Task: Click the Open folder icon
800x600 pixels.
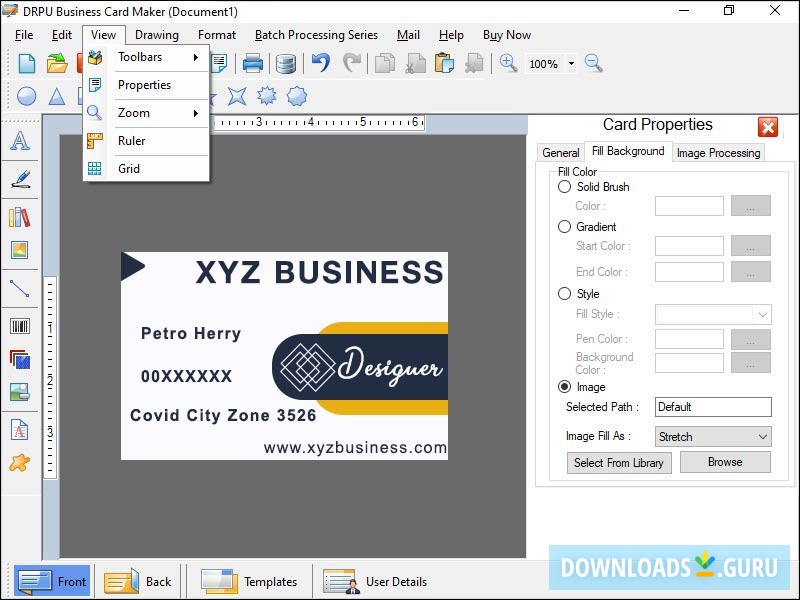Action: tap(57, 64)
